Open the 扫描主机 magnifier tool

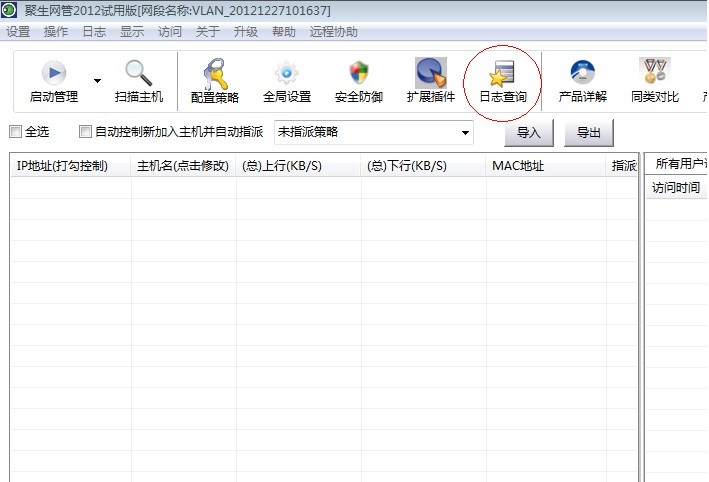pos(138,73)
